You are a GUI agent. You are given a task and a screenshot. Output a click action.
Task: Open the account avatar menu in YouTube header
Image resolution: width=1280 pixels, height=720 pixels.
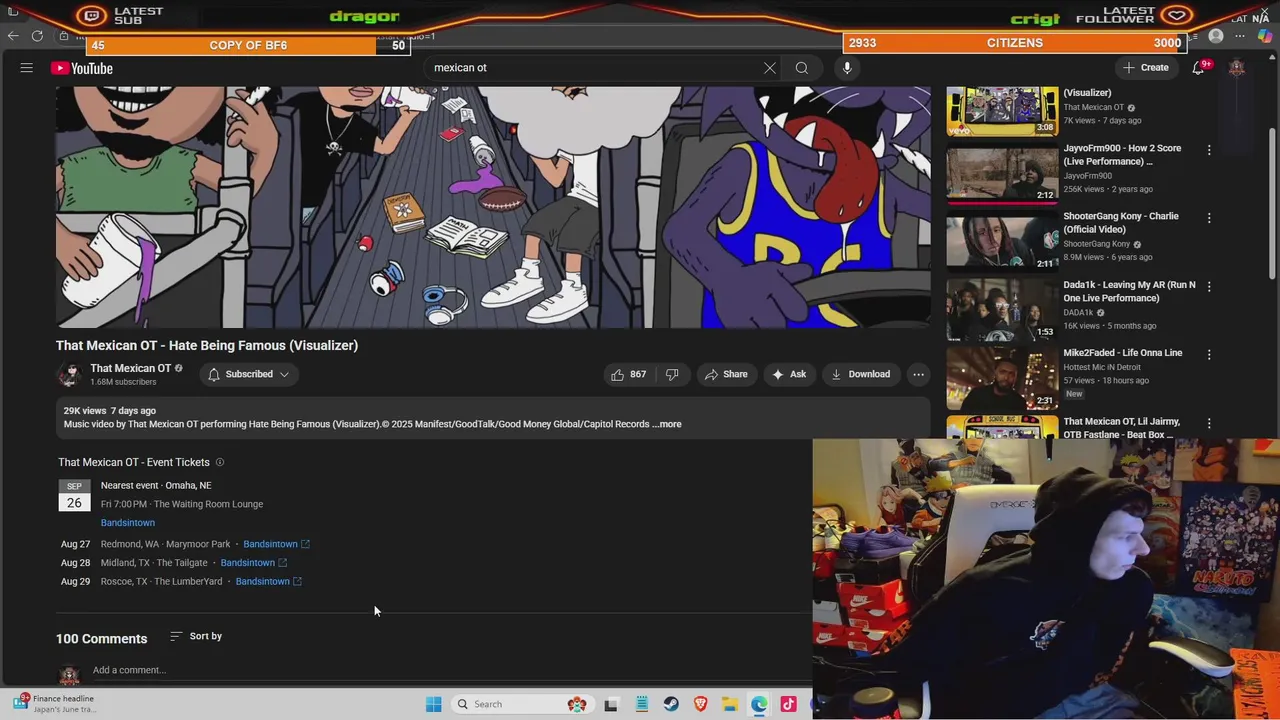coord(1237,68)
